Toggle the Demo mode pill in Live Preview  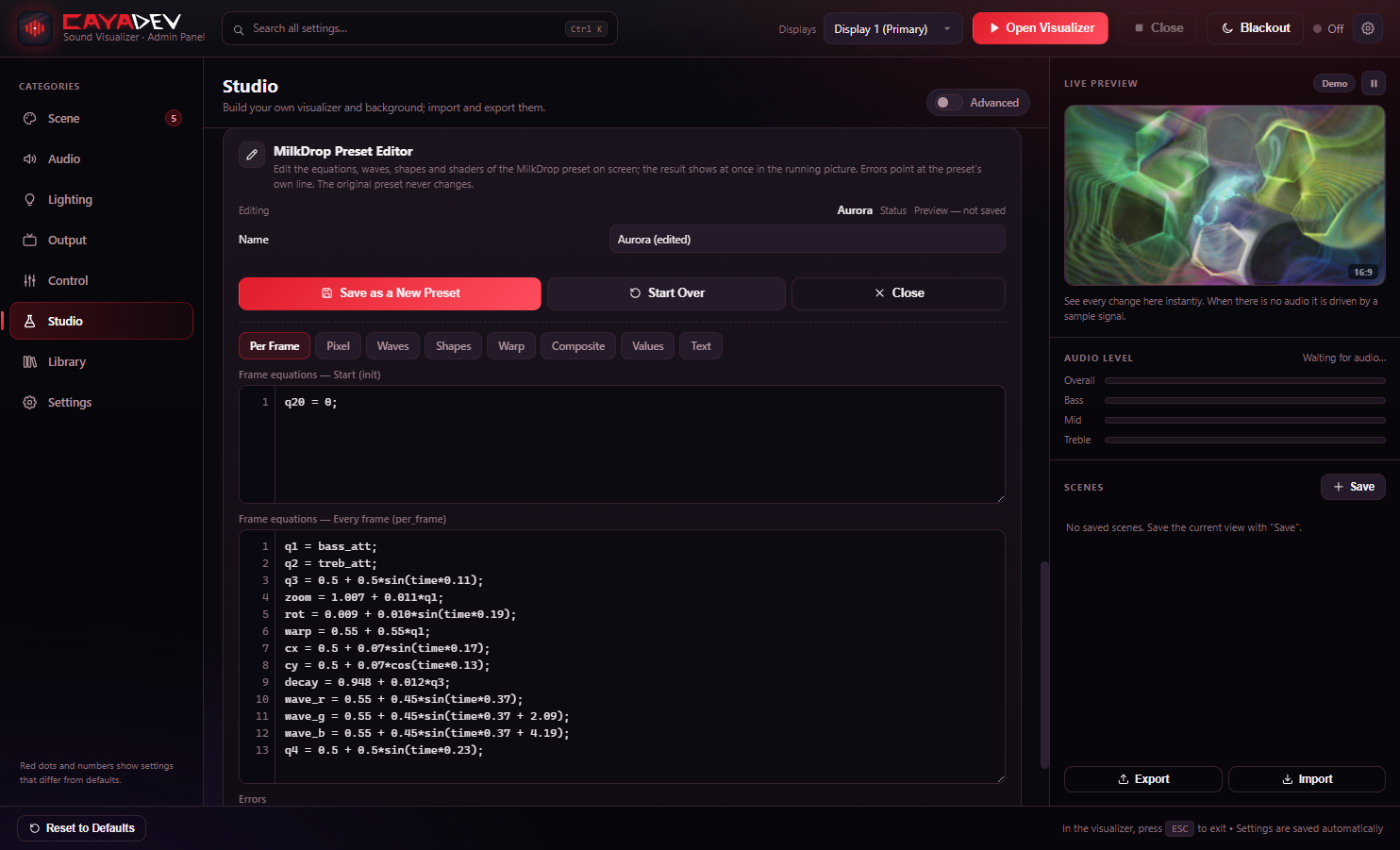click(1334, 84)
